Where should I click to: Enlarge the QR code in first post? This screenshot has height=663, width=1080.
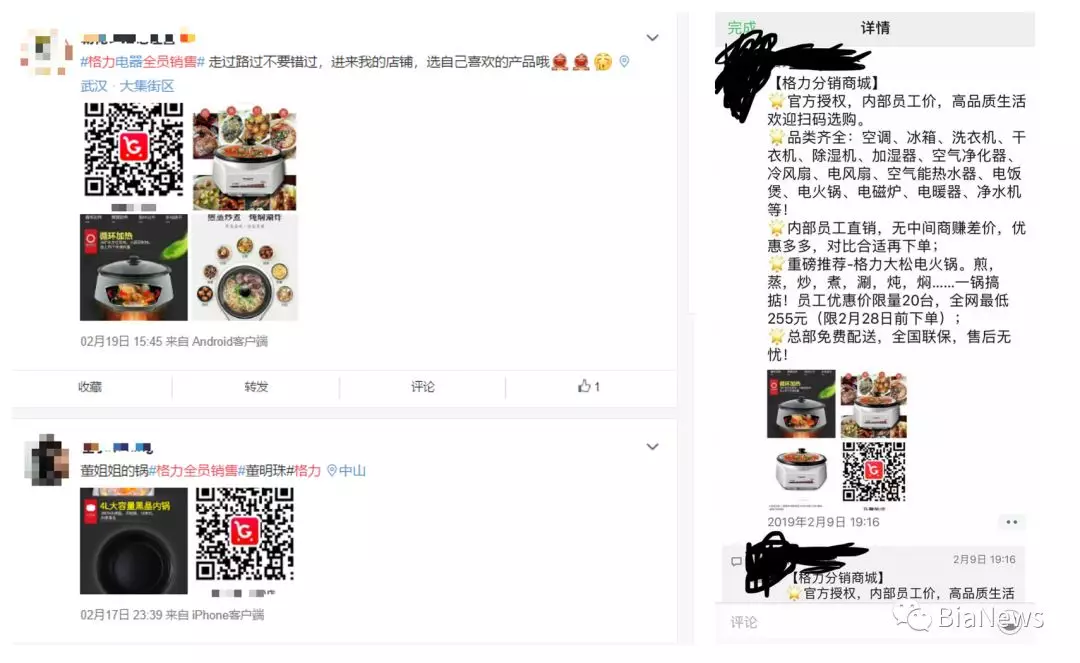click(x=134, y=149)
